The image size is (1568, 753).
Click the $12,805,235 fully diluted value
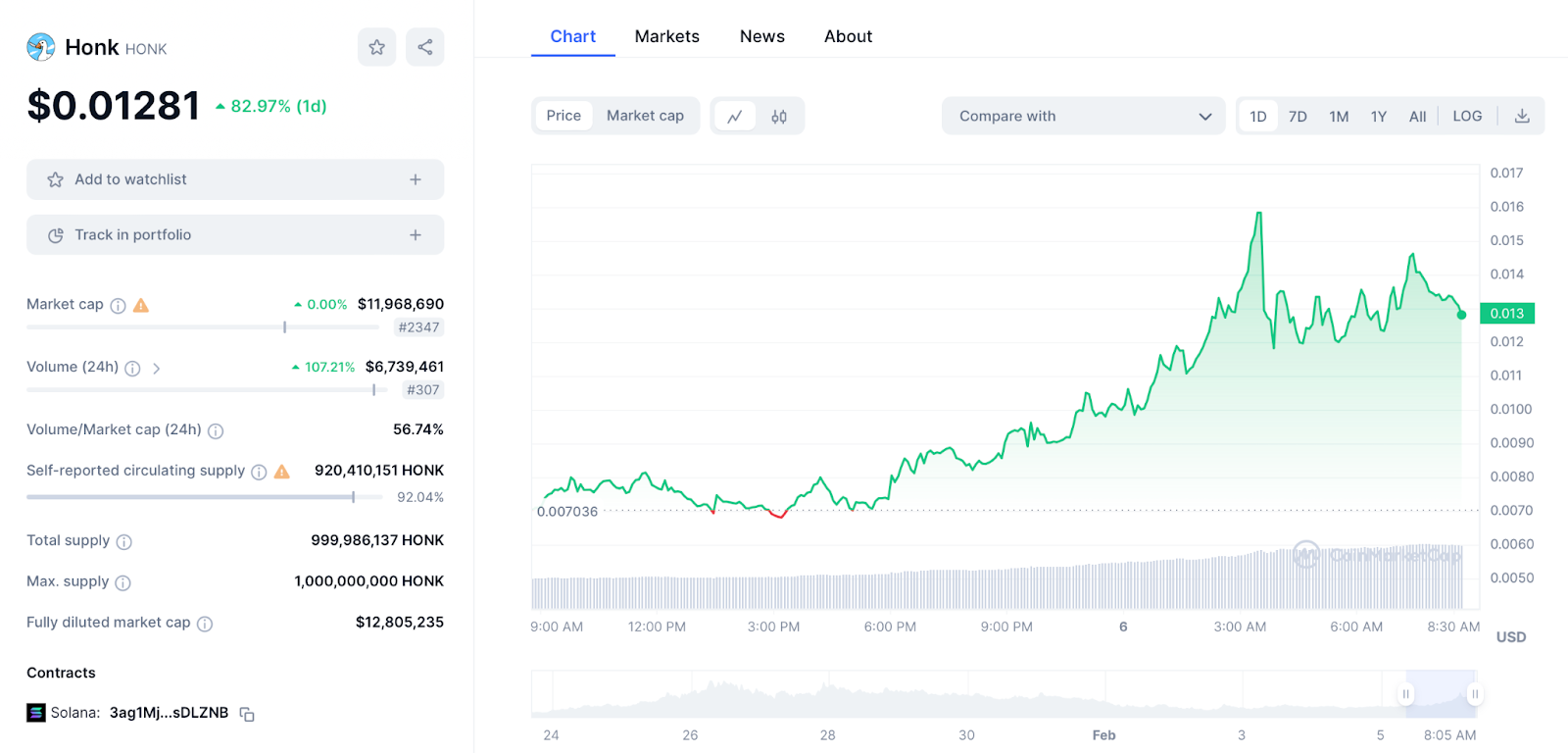pos(400,623)
